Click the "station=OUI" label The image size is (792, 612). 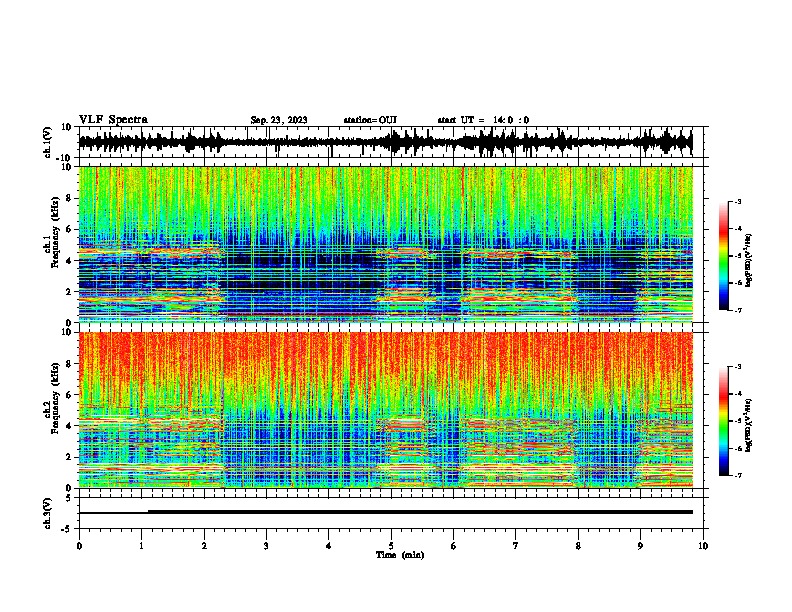[370, 120]
